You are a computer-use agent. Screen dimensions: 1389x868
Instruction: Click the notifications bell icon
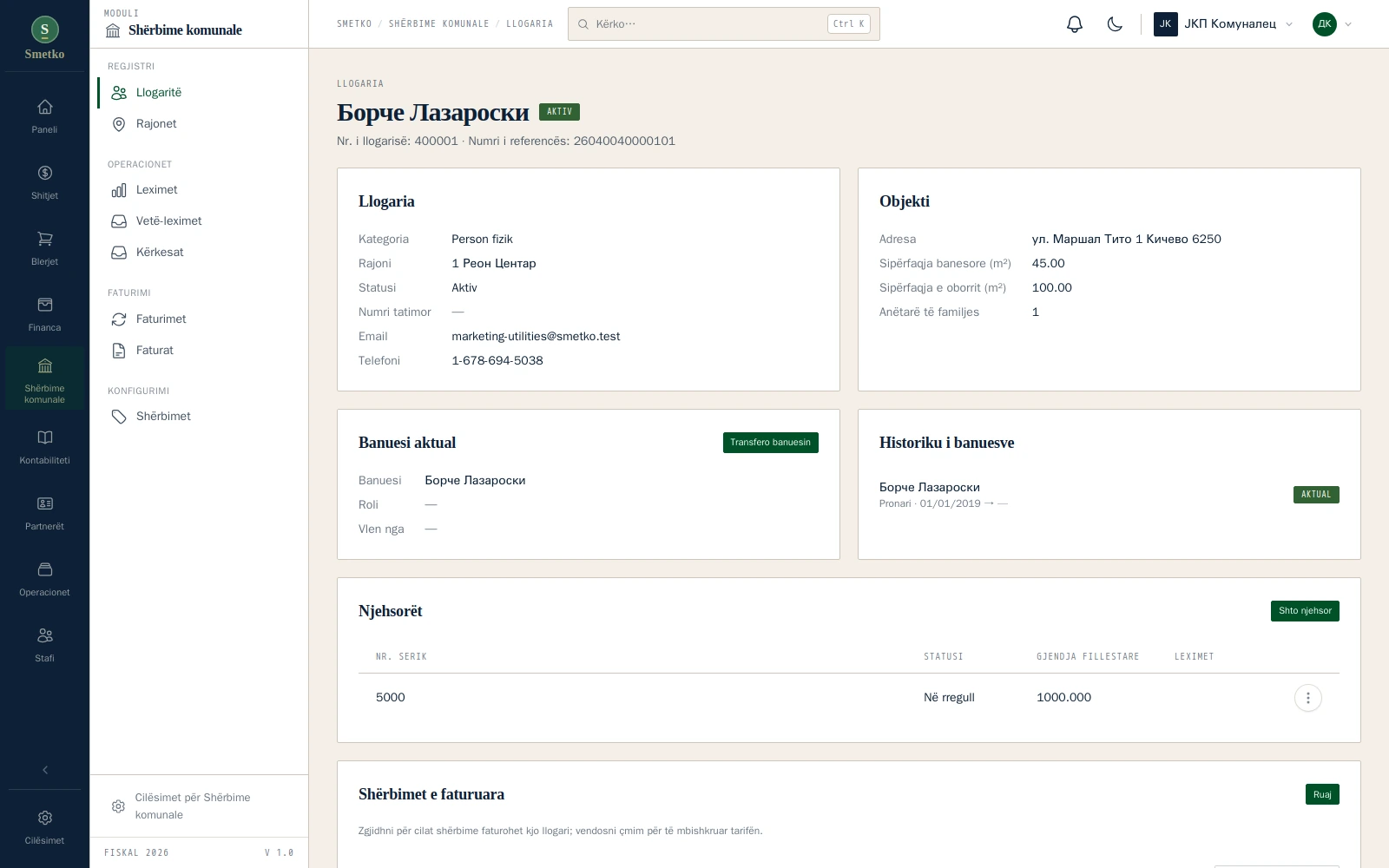click(x=1075, y=24)
